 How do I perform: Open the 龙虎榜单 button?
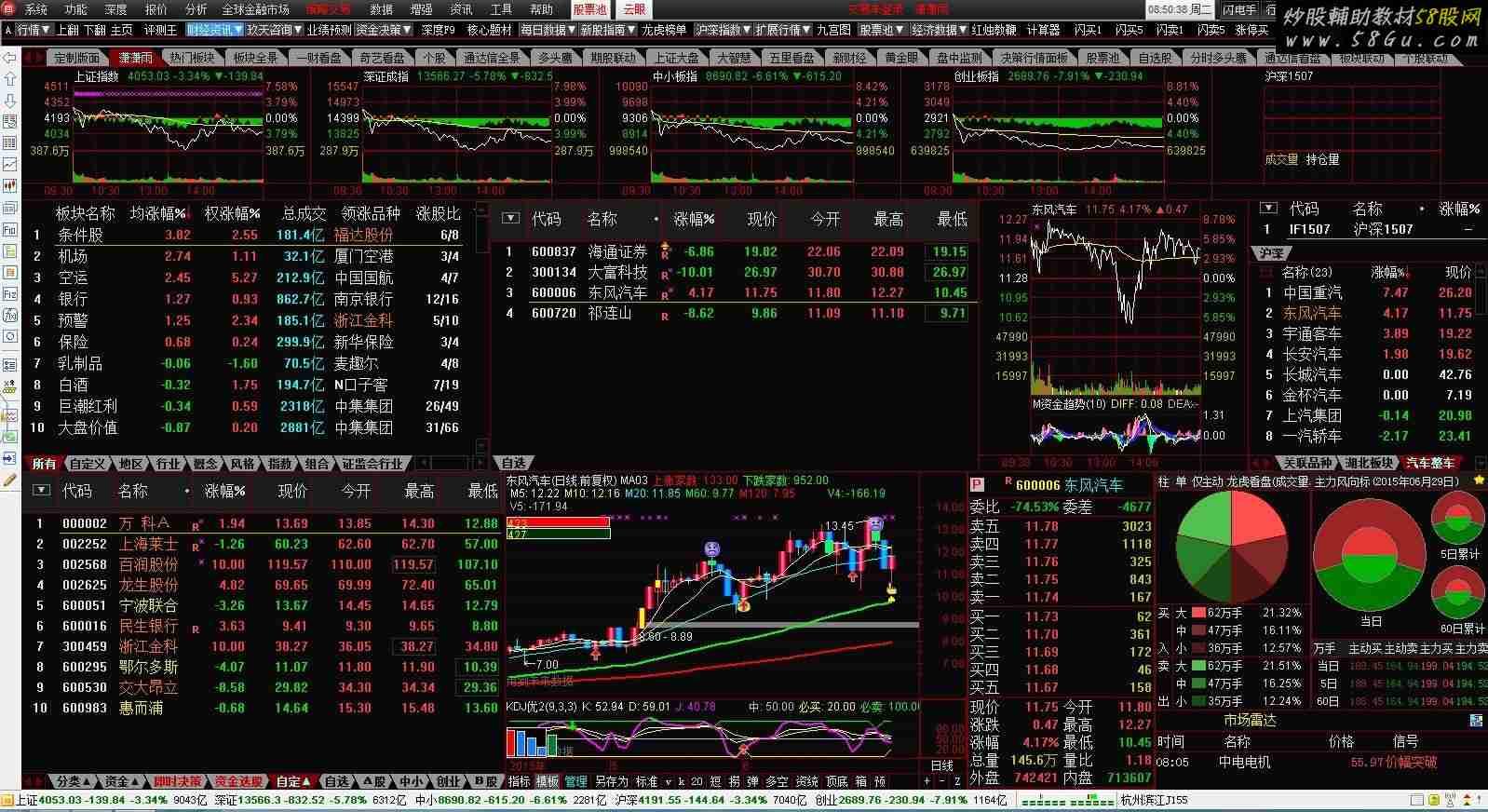pyautogui.click(x=664, y=30)
